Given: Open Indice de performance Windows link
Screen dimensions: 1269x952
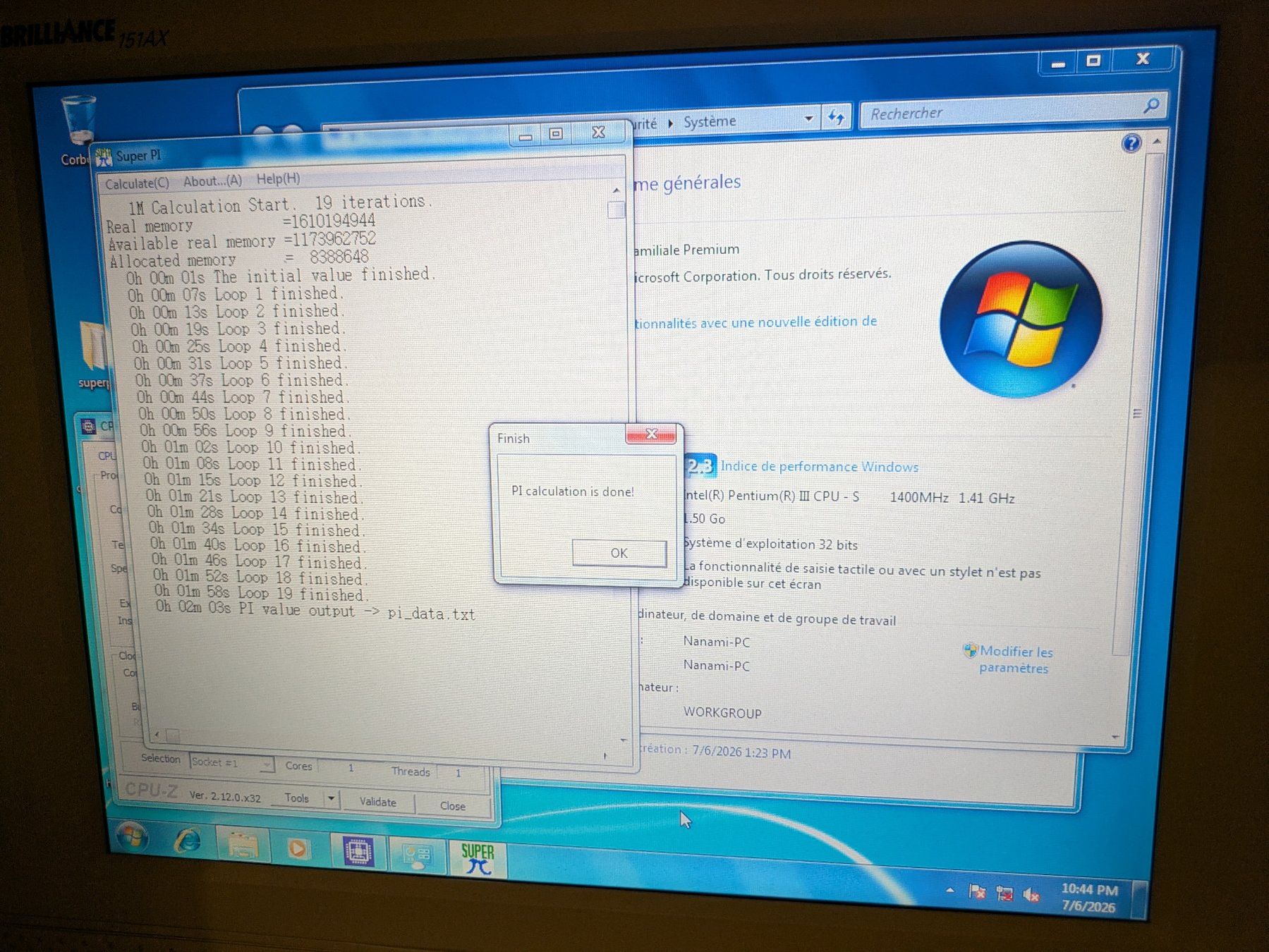Looking at the screenshot, I should tap(819, 466).
